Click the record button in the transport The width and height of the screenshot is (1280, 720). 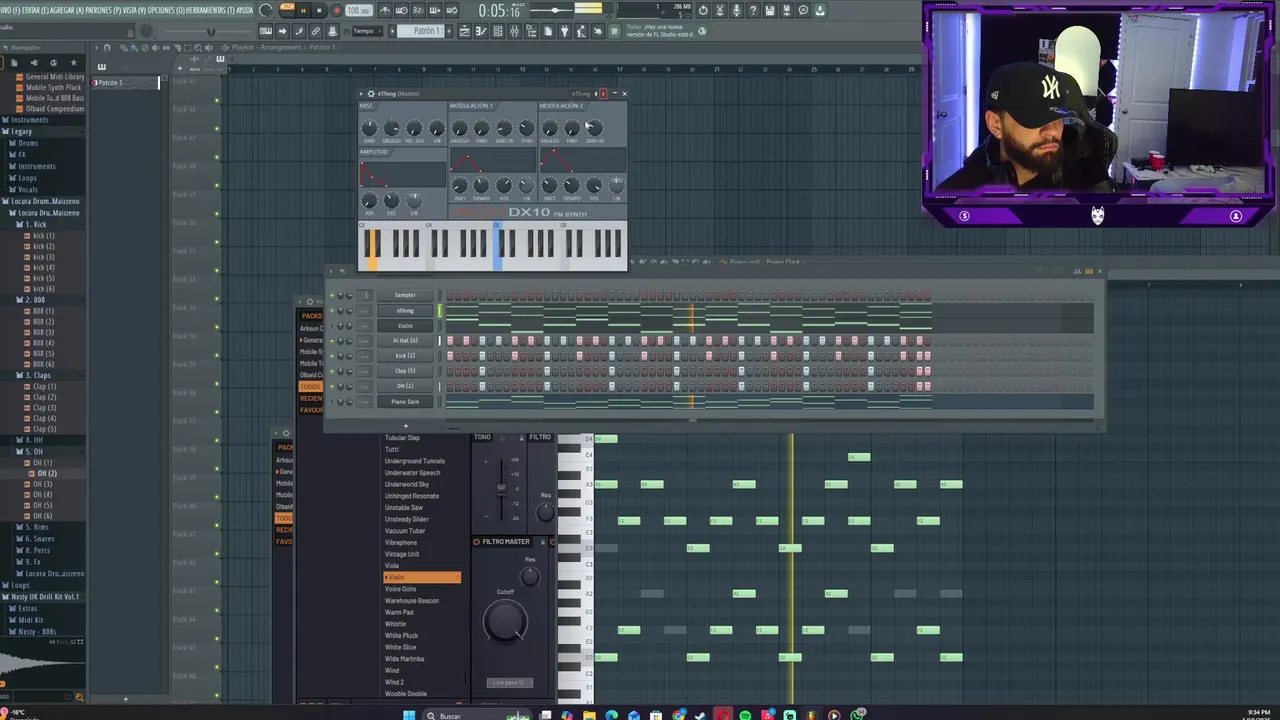(x=336, y=10)
